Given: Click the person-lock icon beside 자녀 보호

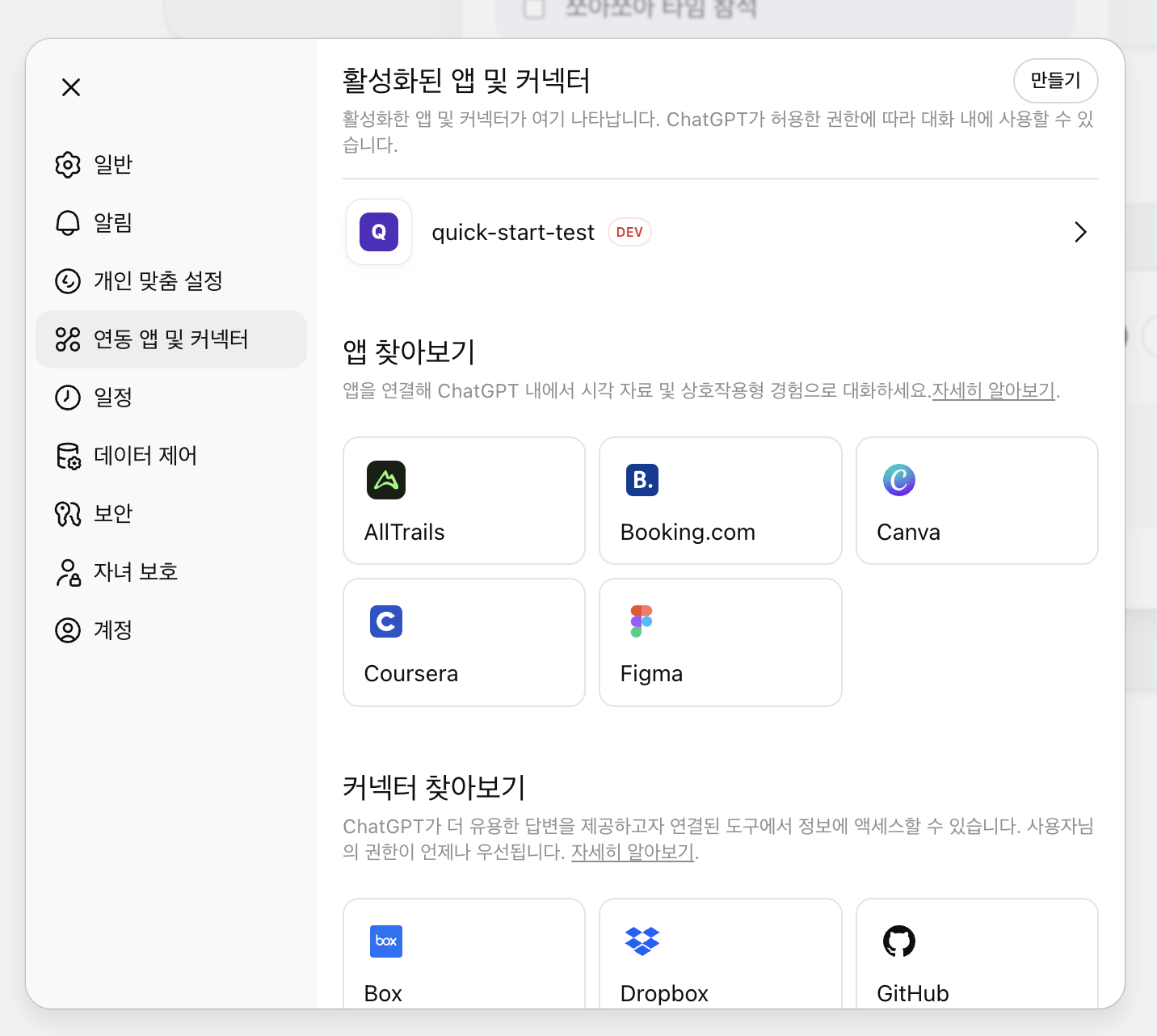Looking at the screenshot, I should click(x=68, y=572).
